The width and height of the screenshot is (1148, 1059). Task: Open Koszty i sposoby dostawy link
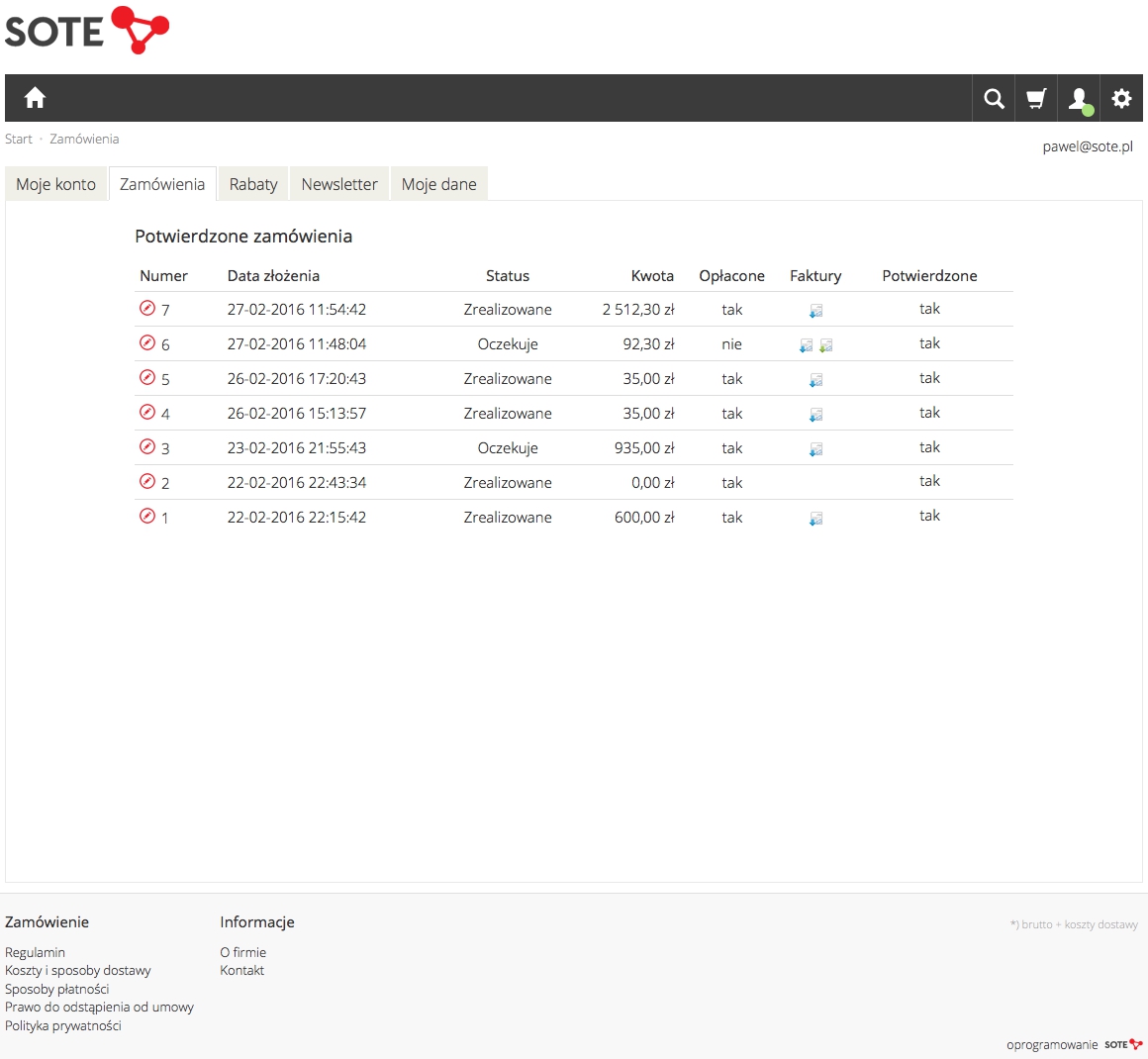pos(77,970)
